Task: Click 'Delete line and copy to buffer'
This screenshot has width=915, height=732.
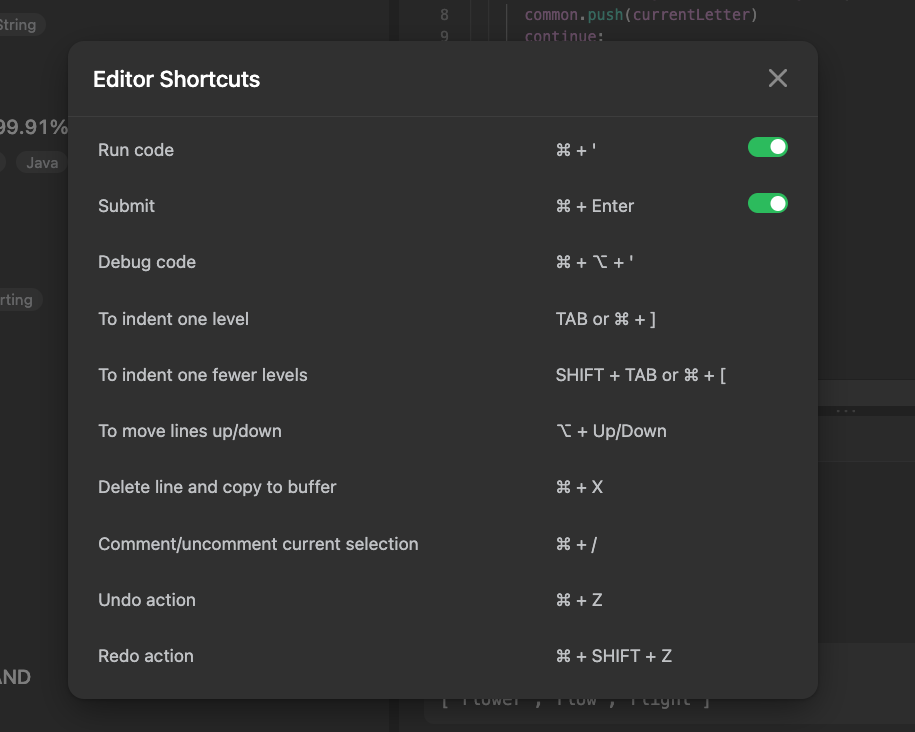Action: pos(217,487)
